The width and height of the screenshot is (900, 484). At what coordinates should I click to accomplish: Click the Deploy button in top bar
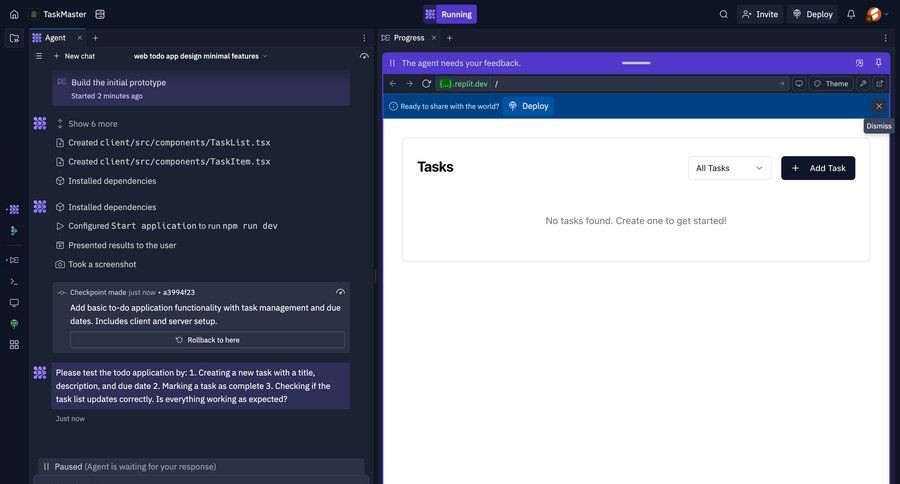[813, 14]
